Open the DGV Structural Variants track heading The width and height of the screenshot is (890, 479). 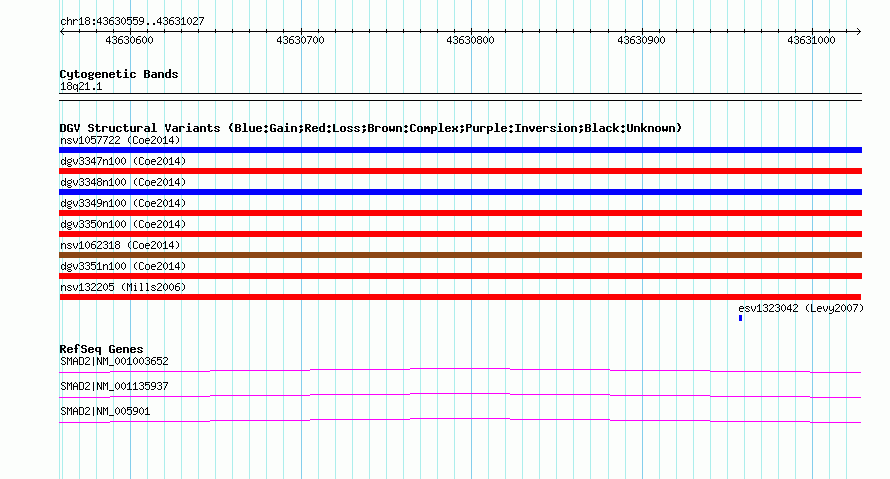tap(371, 128)
